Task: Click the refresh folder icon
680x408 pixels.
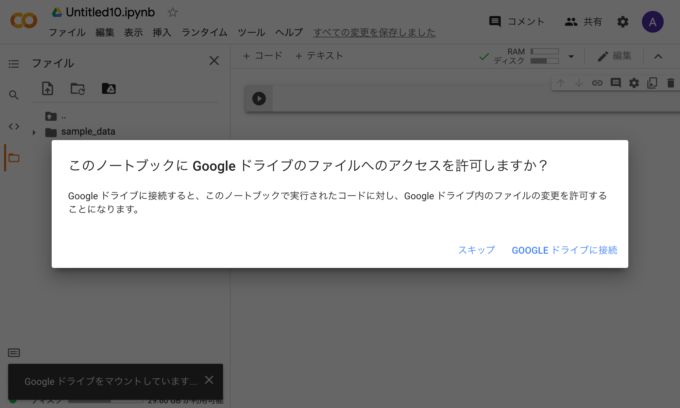Action: 78,88
